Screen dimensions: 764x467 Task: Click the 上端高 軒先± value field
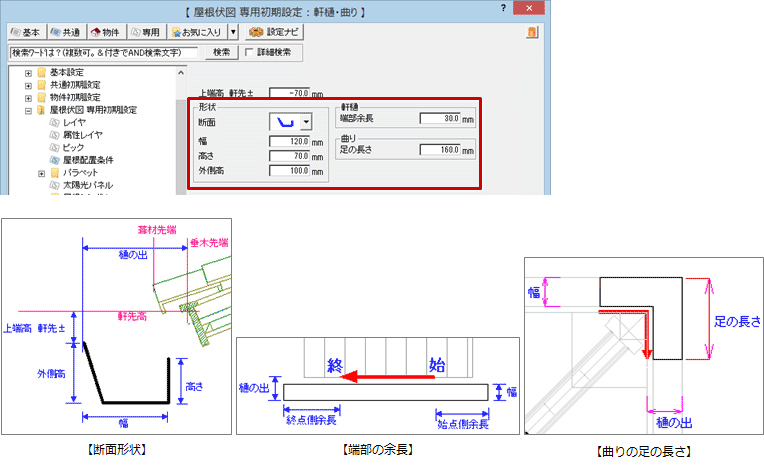[x=289, y=93]
